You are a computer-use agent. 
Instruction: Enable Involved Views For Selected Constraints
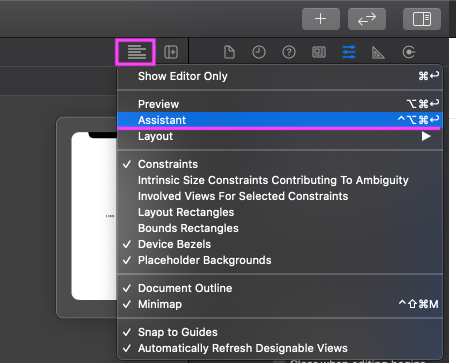tap(280, 196)
